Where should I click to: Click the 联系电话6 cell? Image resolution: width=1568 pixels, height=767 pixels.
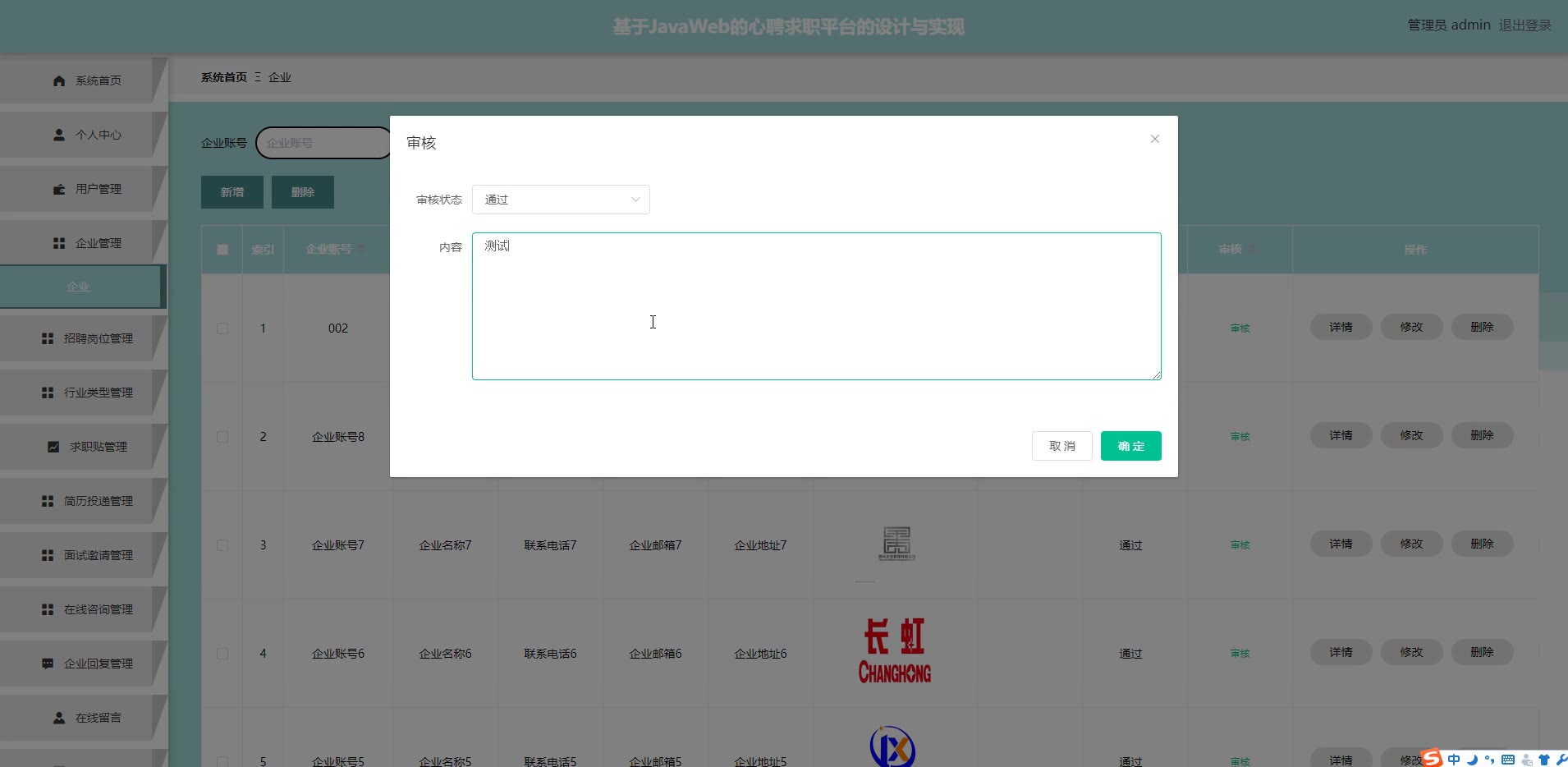[x=551, y=654]
